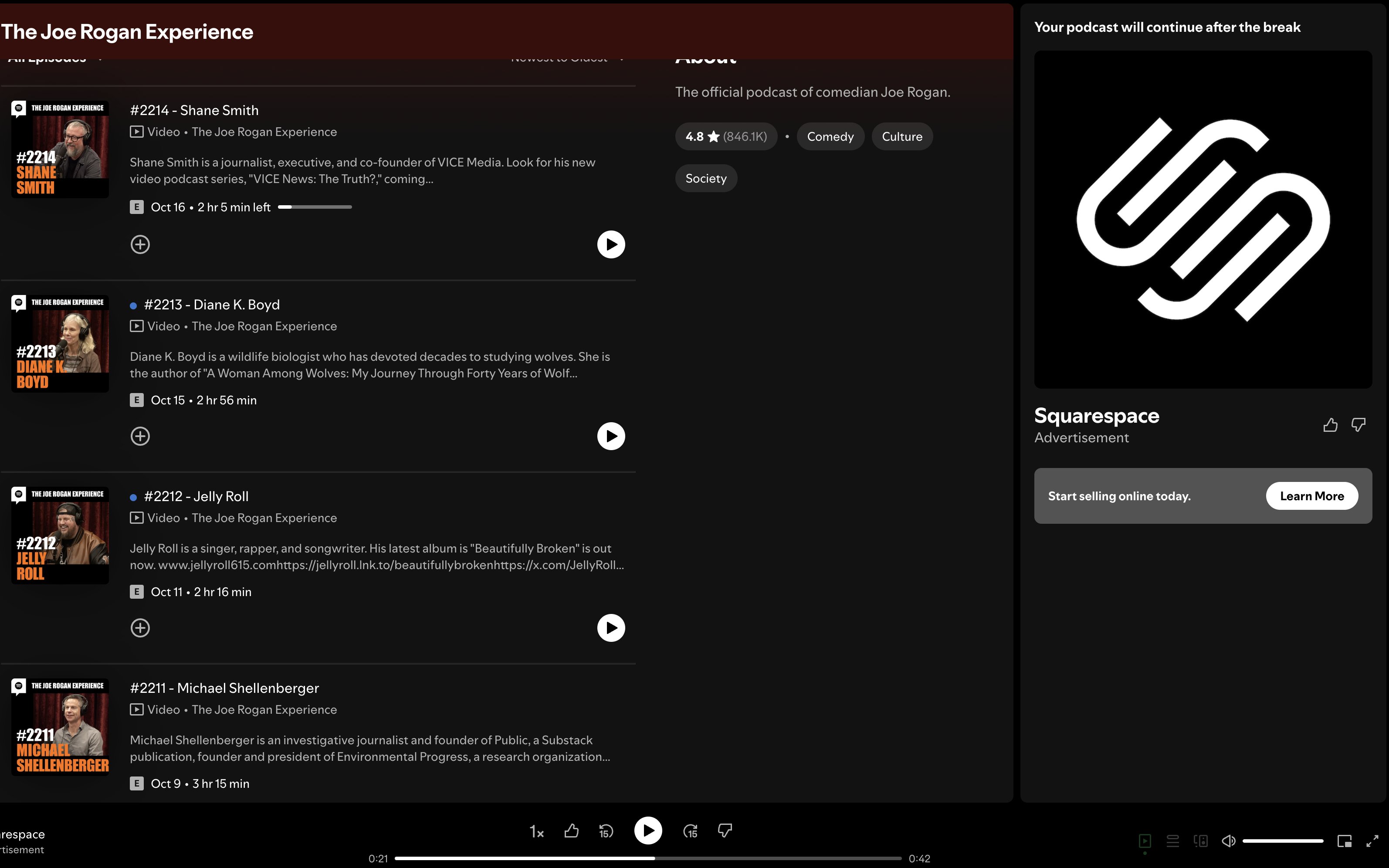Skip forward 15 seconds
The height and width of the screenshot is (868, 1389).
[691, 831]
